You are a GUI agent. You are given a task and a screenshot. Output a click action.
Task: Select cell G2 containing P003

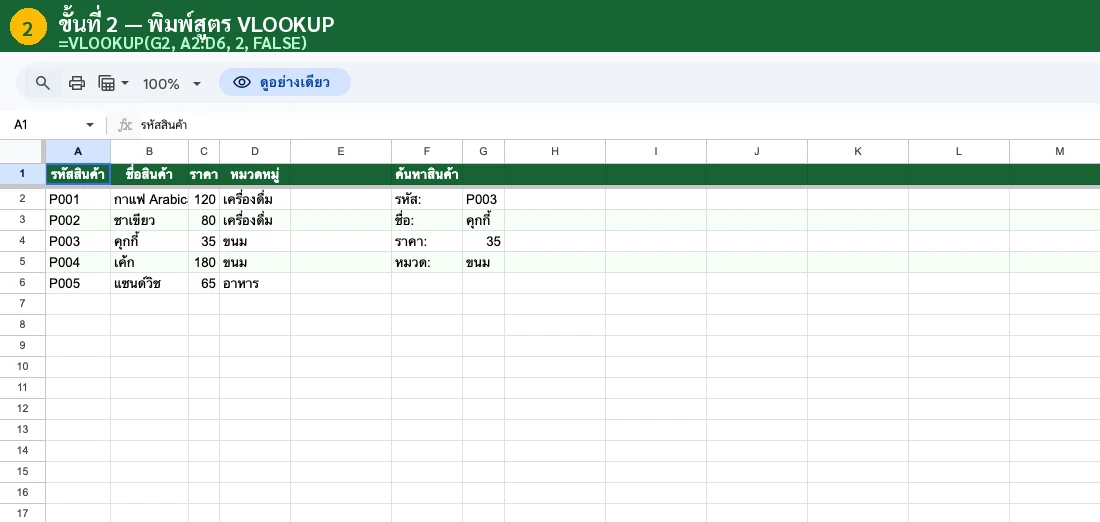483,199
